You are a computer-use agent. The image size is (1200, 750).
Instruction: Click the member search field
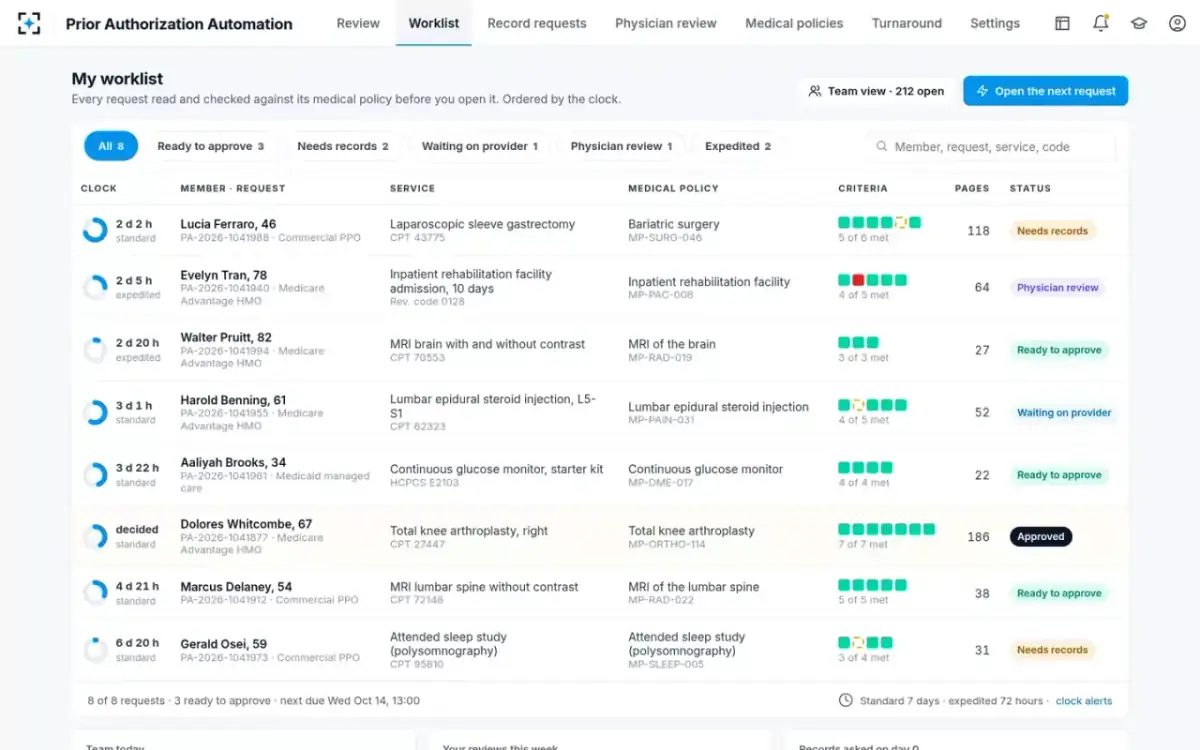[990, 146]
